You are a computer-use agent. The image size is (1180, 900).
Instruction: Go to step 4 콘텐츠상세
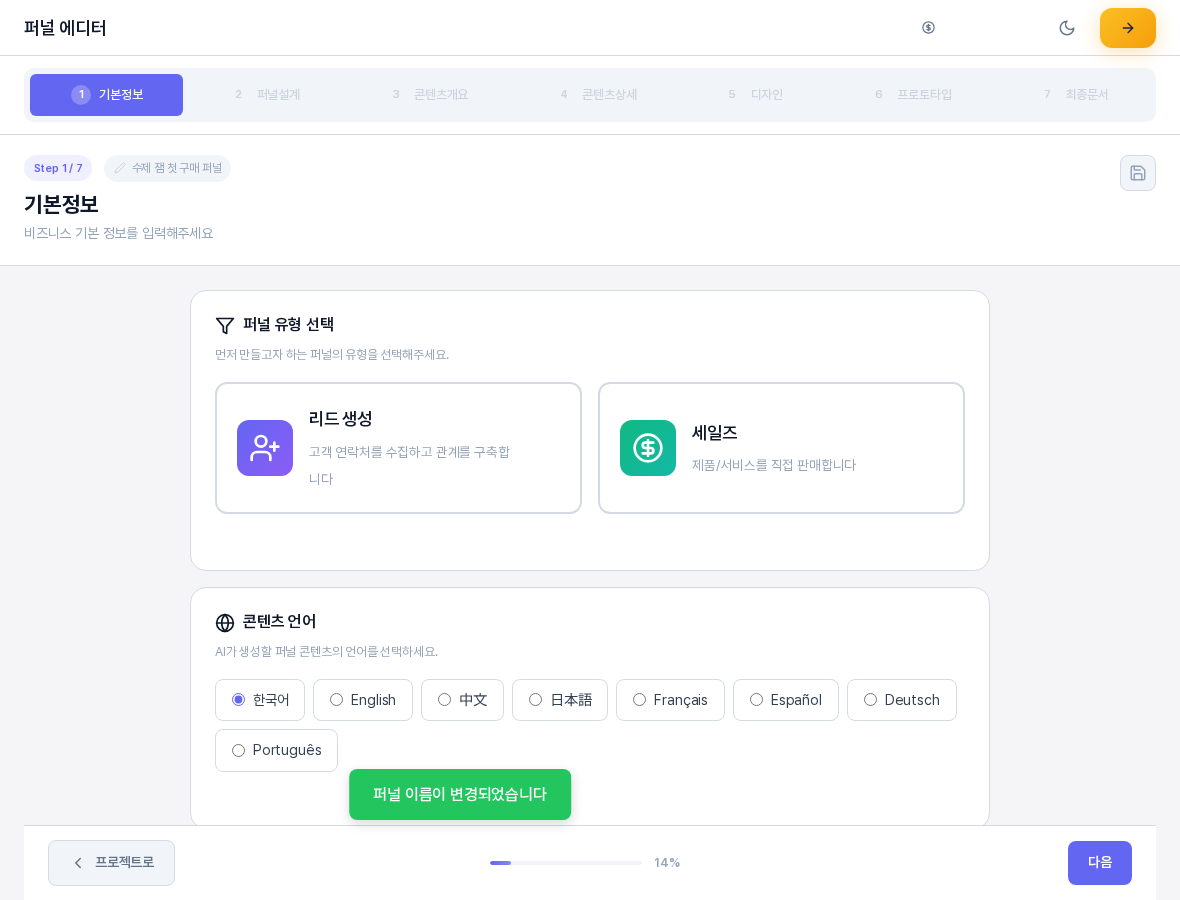click(x=598, y=95)
